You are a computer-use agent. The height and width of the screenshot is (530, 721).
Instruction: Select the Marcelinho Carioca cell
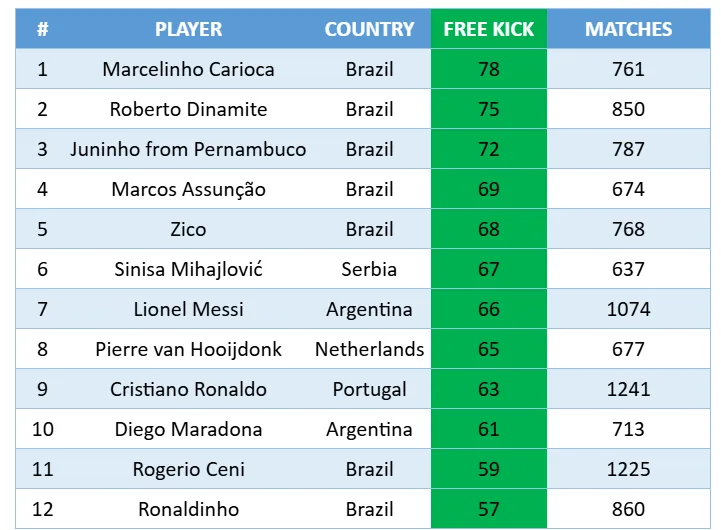coord(188,69)
